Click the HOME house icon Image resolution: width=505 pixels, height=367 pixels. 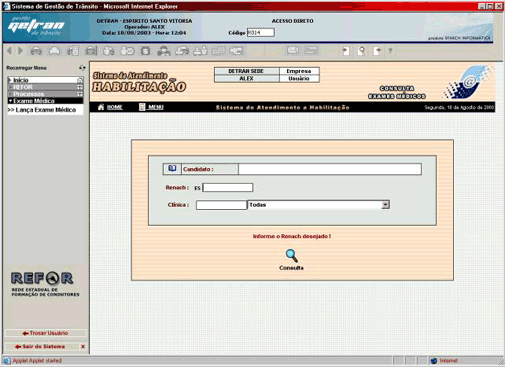pyautogui.click(x=101, y=107)
